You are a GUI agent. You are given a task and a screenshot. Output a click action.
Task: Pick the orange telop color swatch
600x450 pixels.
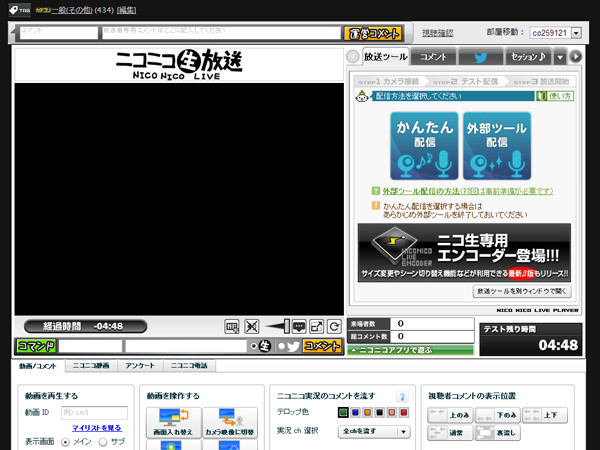tap(367, 412)
